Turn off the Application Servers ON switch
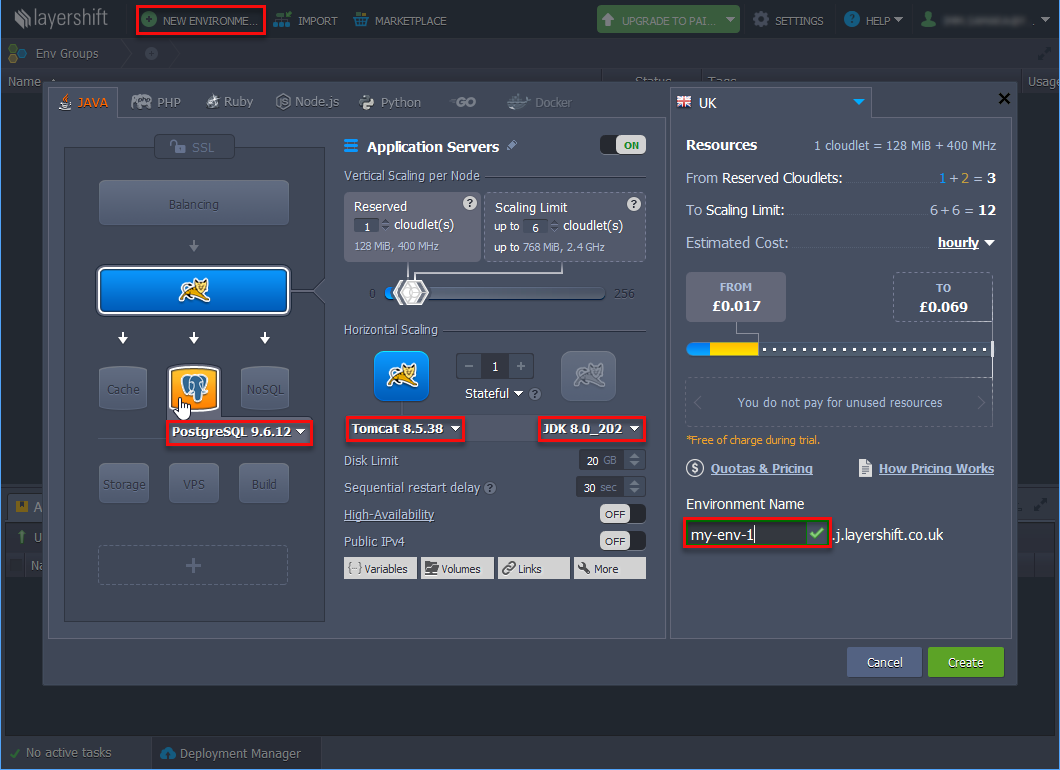The width and height of the screenshot is (1060, 770). tap(622, 145)
